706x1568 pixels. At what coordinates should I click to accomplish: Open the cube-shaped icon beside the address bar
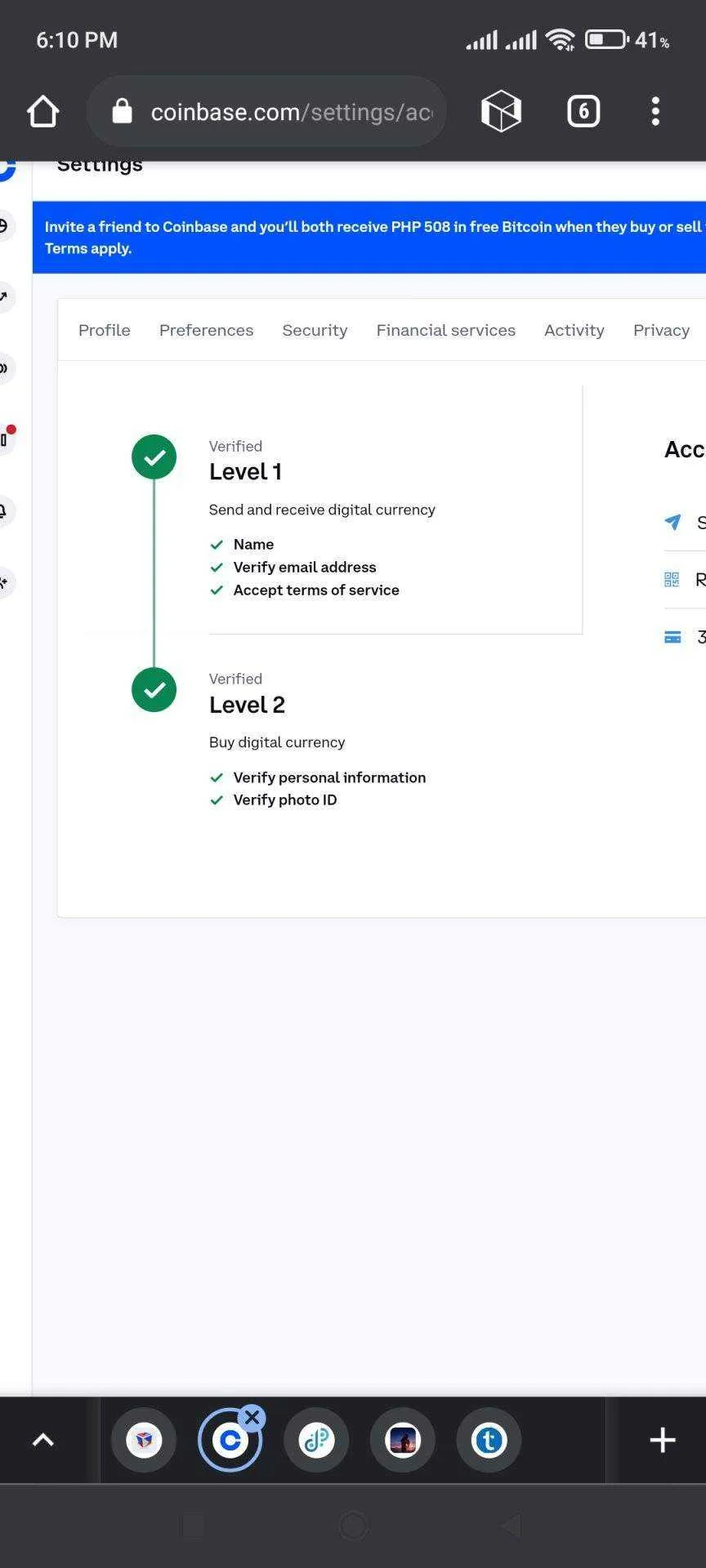click(x=501, y=111)
